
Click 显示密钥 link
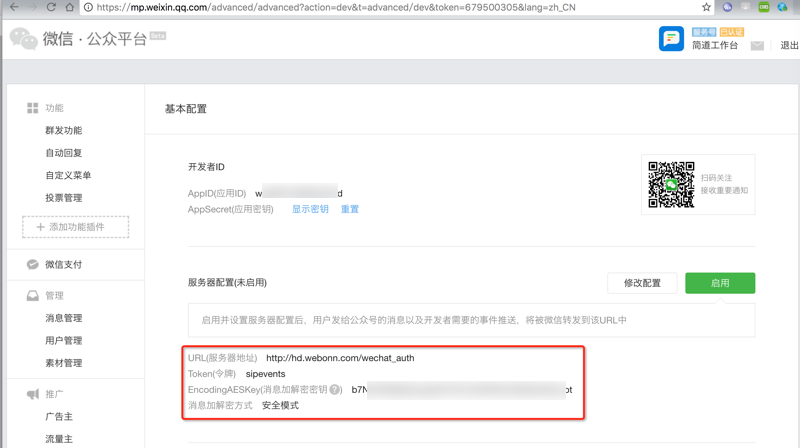310,209
